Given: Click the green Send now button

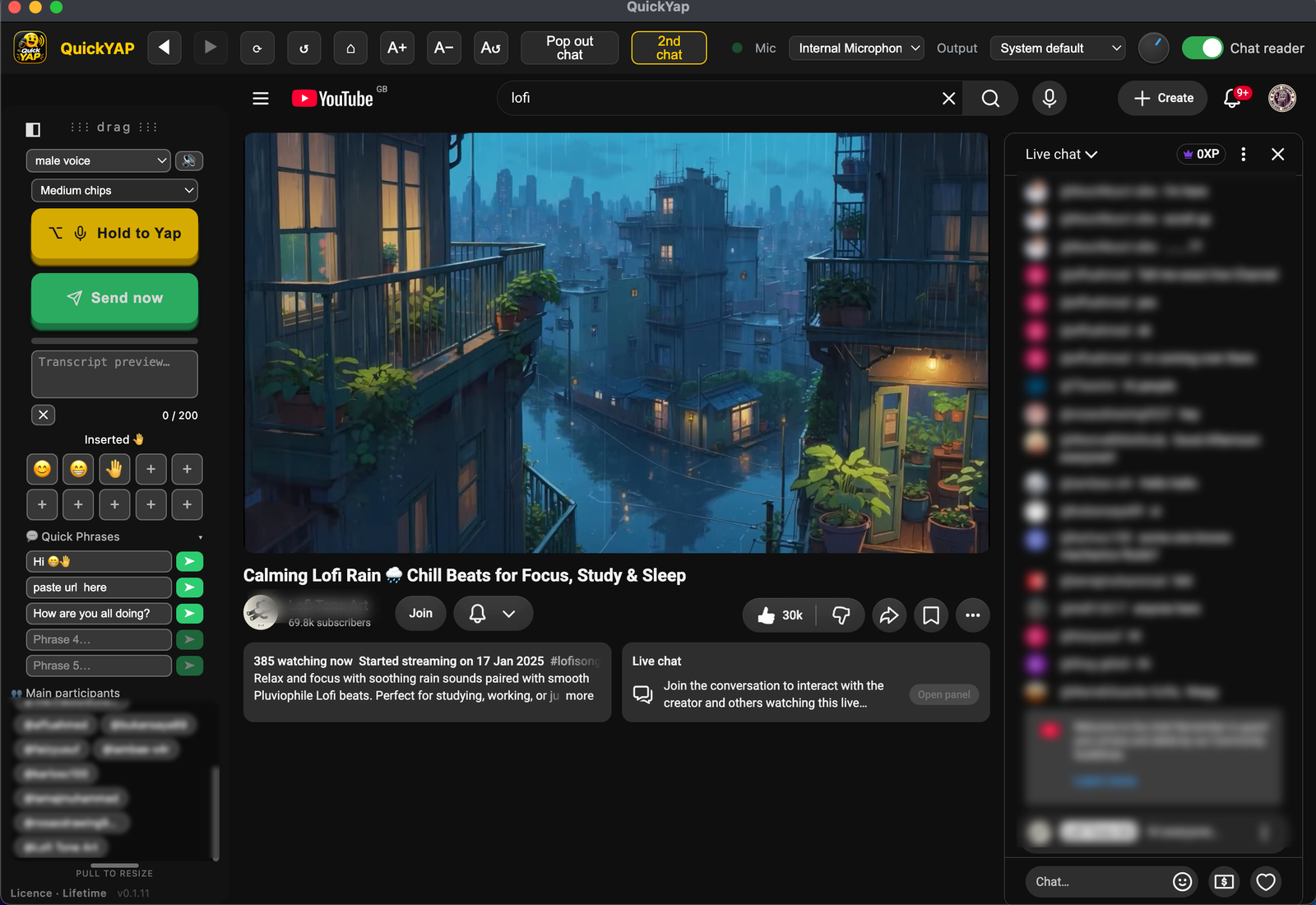Looking at the screenshot, I should point(114,299).
